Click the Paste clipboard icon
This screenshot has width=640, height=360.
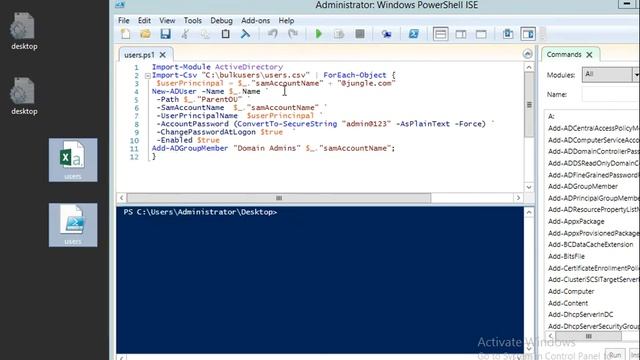(x=225, y=34)
